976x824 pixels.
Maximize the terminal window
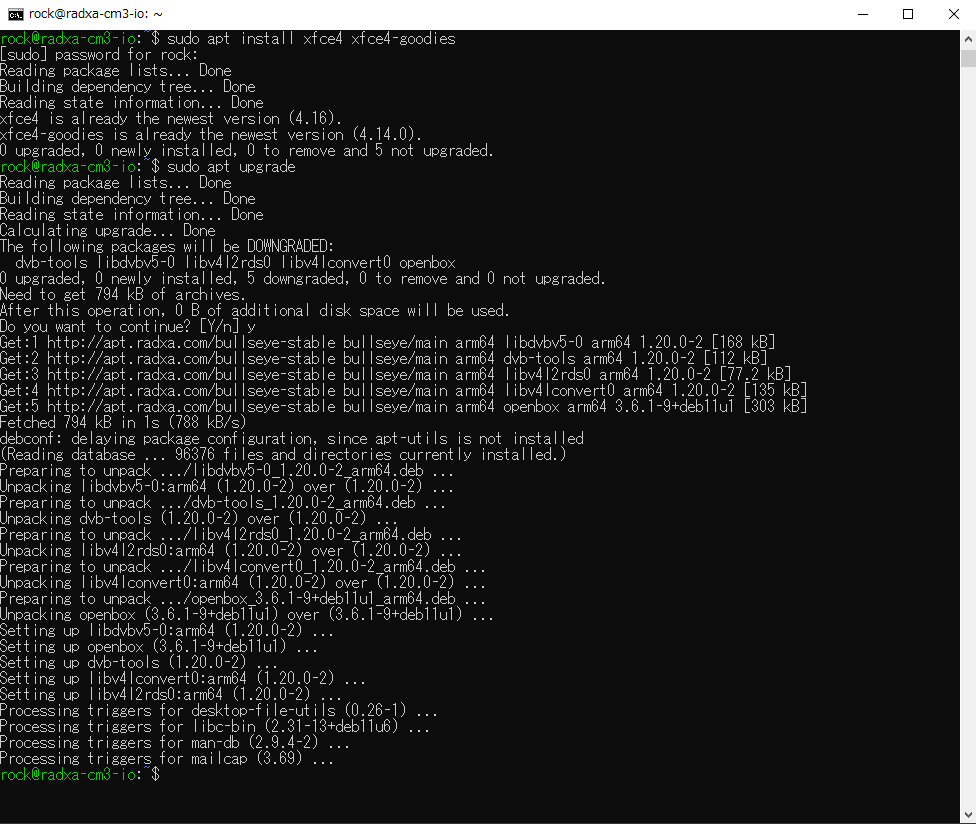click(908, 14)
